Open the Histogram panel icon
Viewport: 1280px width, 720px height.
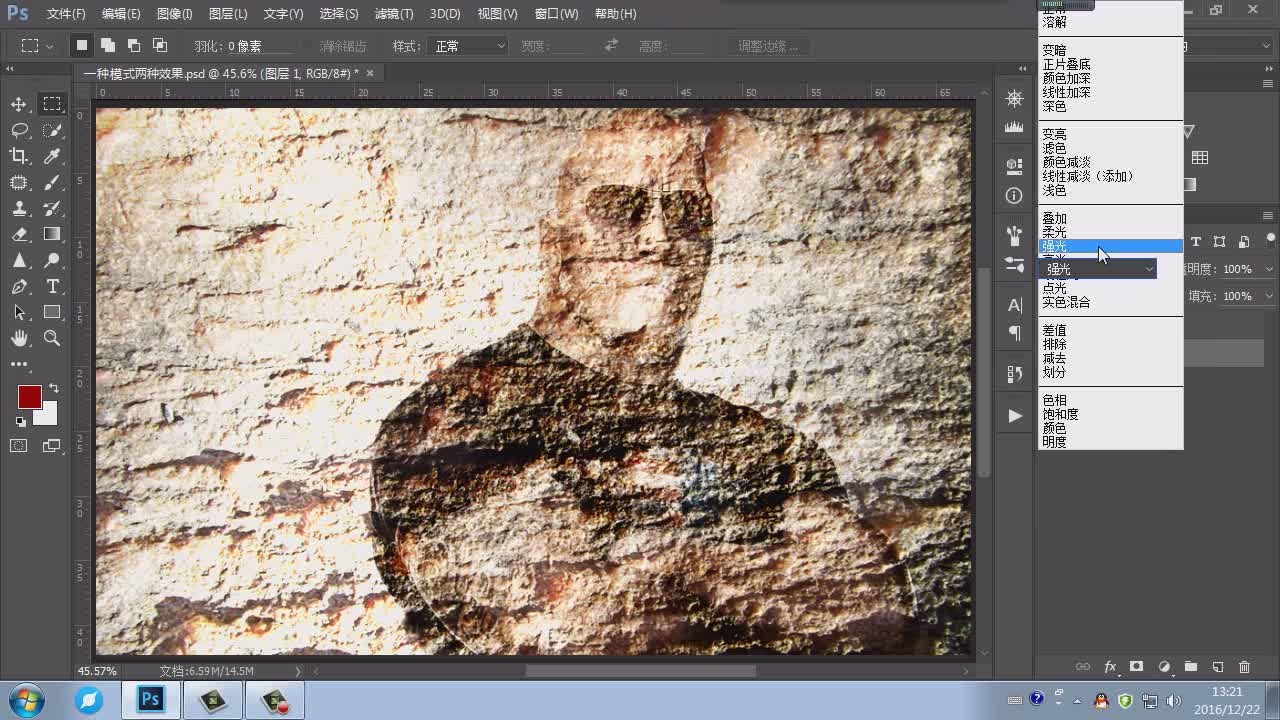1014,127
